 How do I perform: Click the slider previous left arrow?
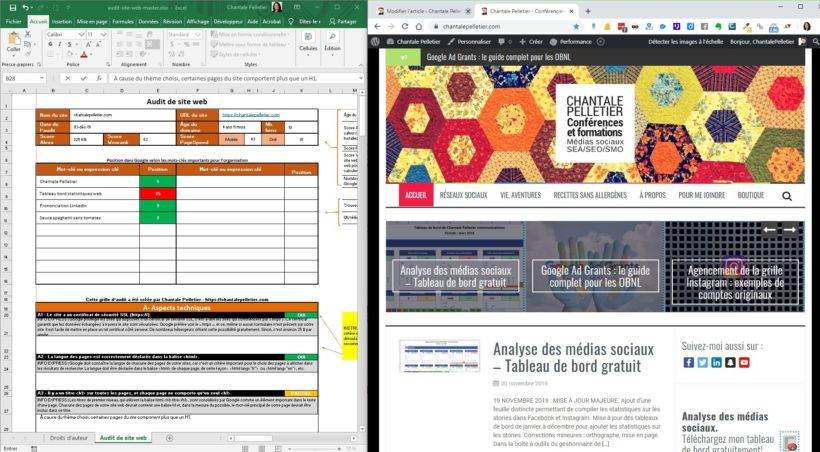[x=769, y=230]
